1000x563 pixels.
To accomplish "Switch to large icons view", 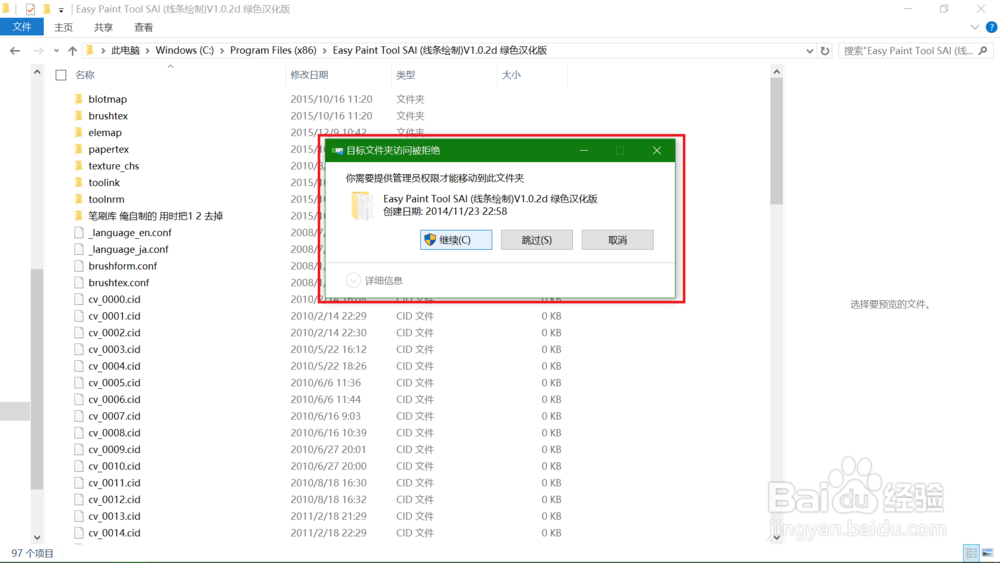I will point(987,553).
